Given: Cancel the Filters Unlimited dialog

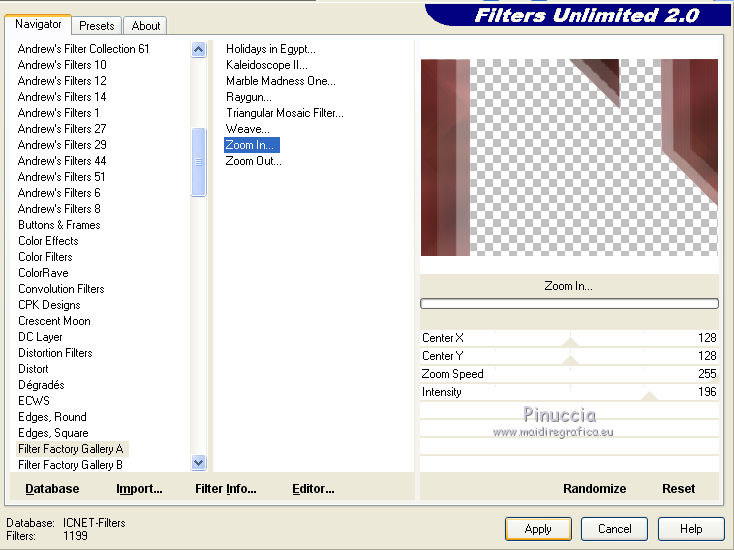Looking at the screenshot, I should tap(615, 529).
